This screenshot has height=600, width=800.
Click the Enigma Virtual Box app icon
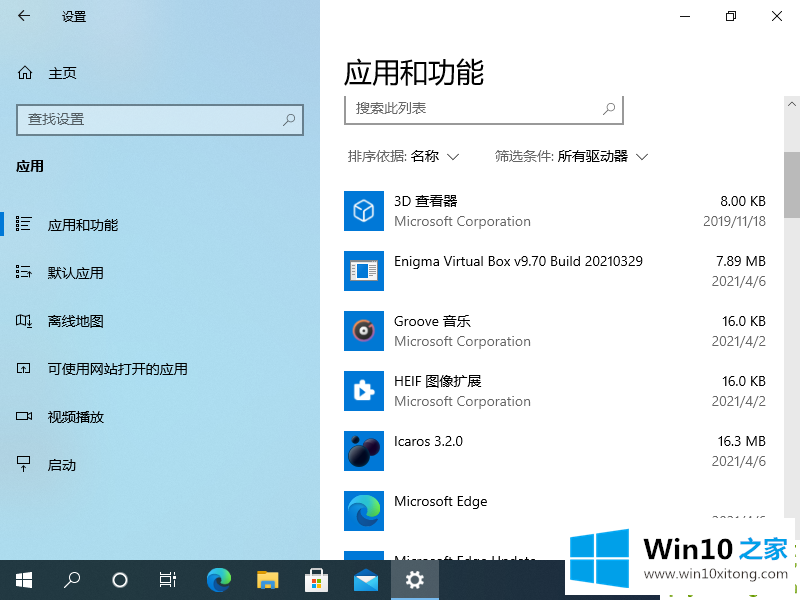[364, 271]
